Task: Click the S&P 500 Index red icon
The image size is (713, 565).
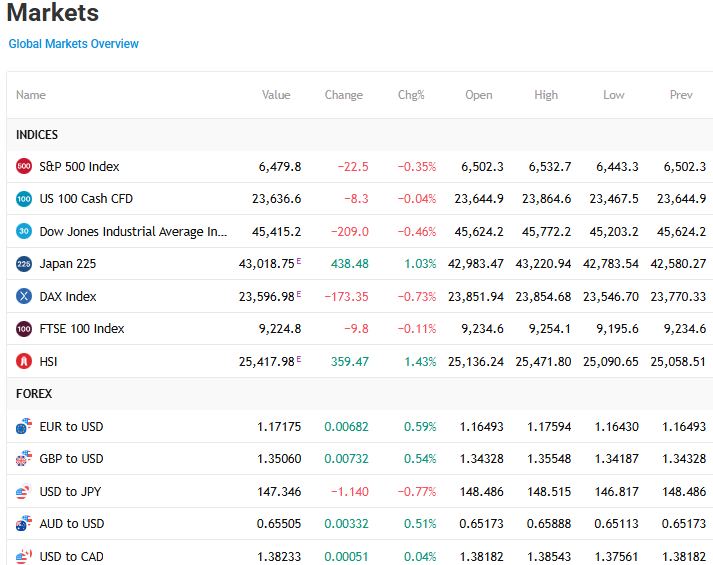Action: (x=24, y=166)
